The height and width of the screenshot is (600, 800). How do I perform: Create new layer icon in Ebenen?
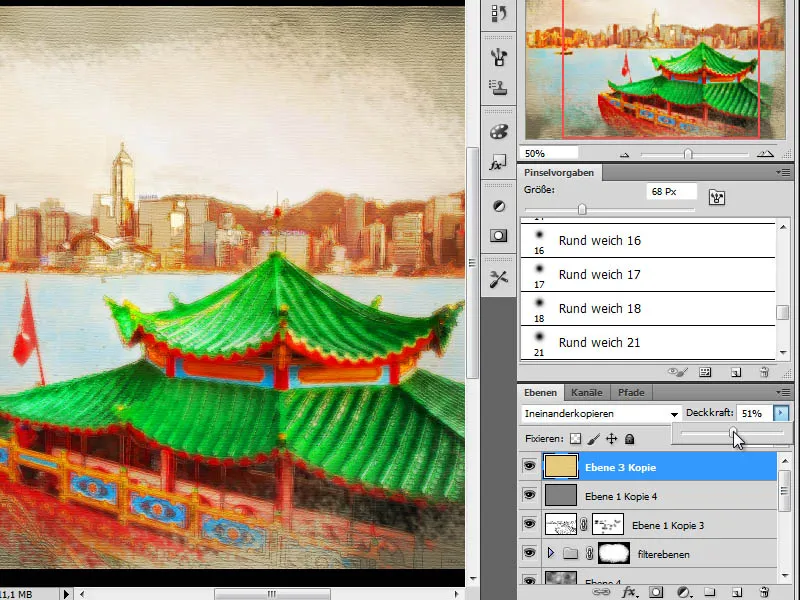point(737,592)
